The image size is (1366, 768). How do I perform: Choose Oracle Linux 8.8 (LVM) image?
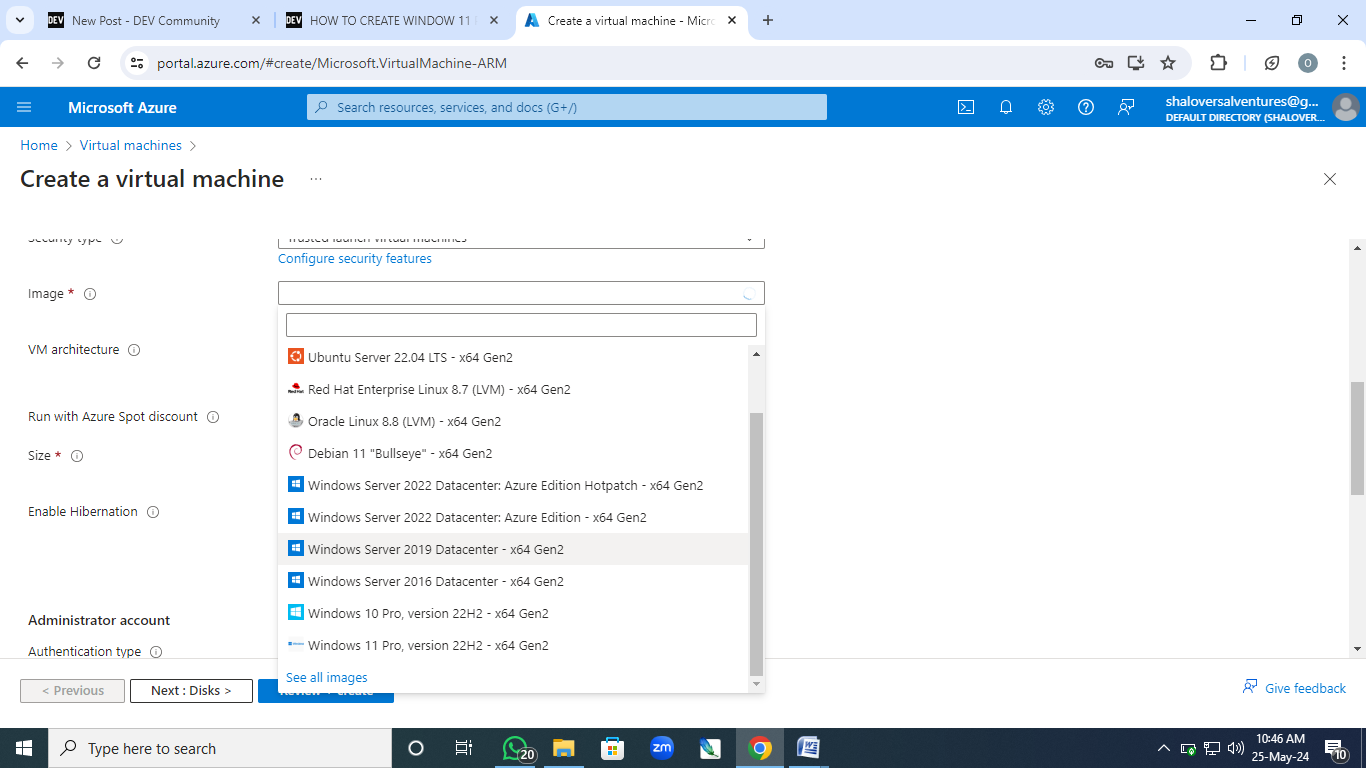(x=513, y=421)
